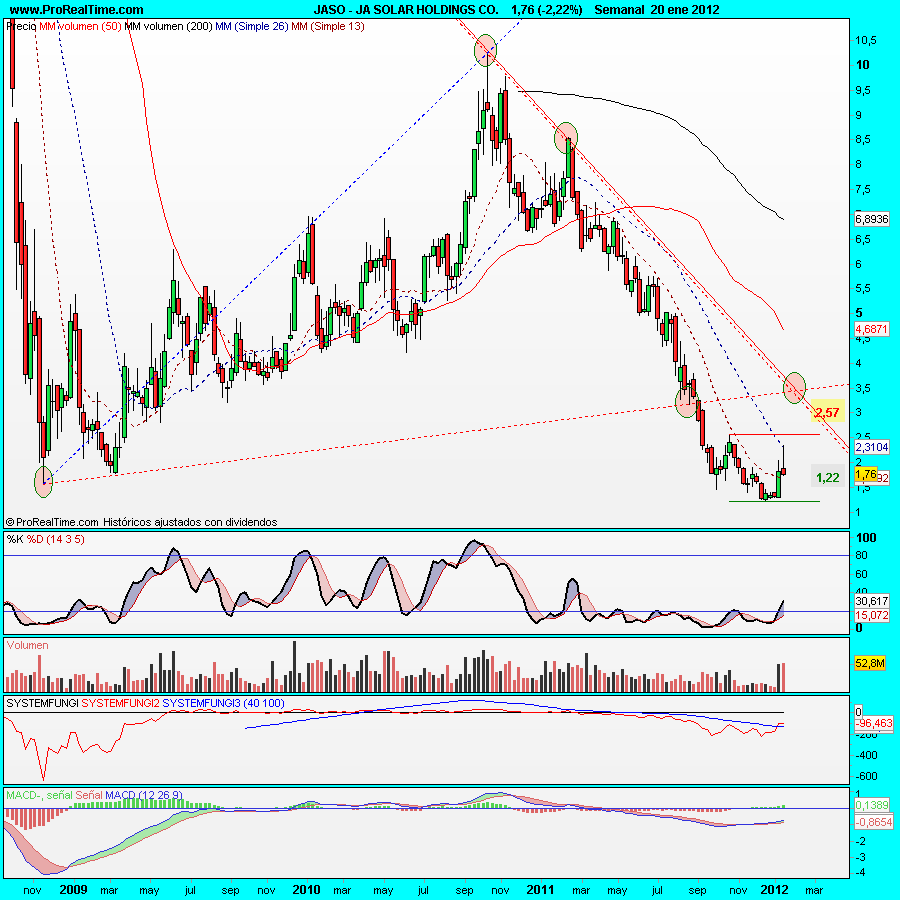Click the 5 level on price axis
This screenshot has height=900, width=900.
coord(859,313)
